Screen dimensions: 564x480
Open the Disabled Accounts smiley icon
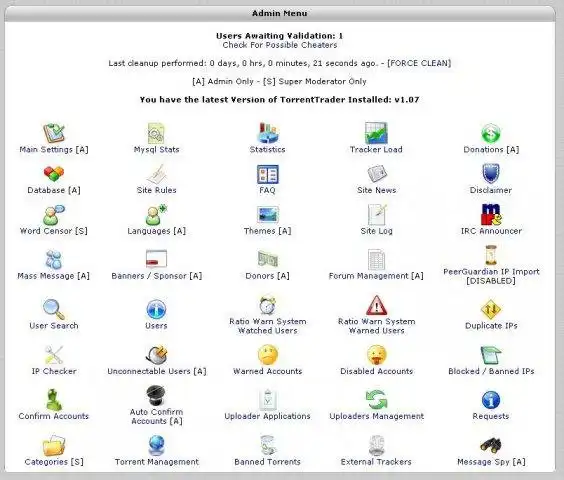click(x=377, y=355)
